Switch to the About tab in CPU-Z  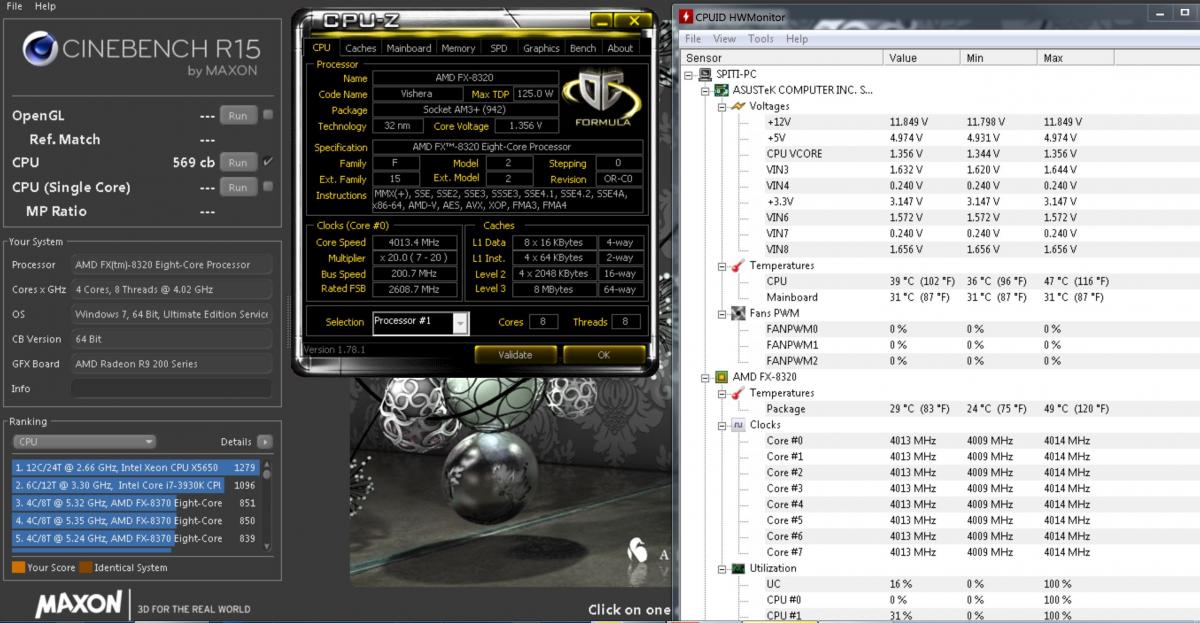click(620, 48)
